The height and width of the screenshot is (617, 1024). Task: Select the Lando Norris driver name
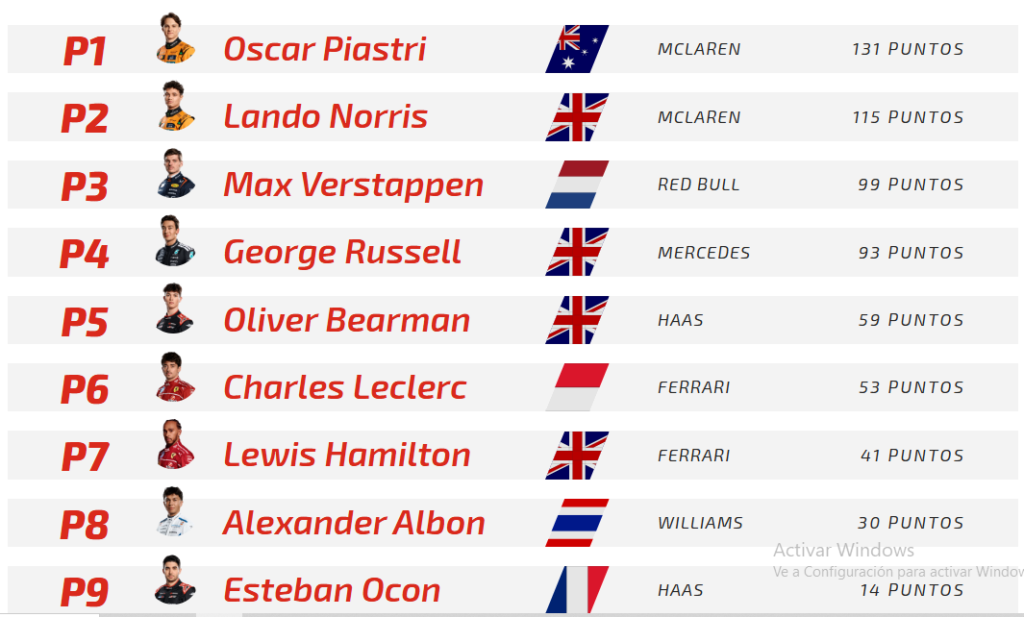[325, 117]
